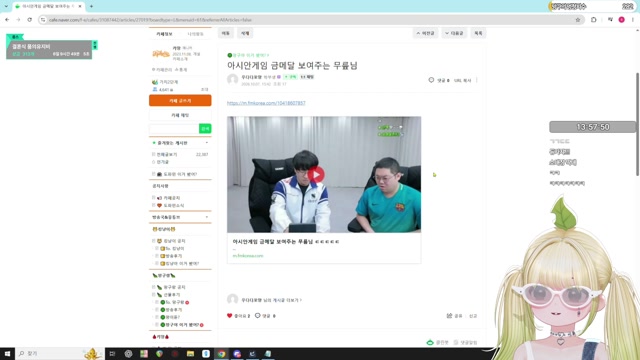Click the 공유 share icon
640x360 pixels.
[x=449, y=316]
